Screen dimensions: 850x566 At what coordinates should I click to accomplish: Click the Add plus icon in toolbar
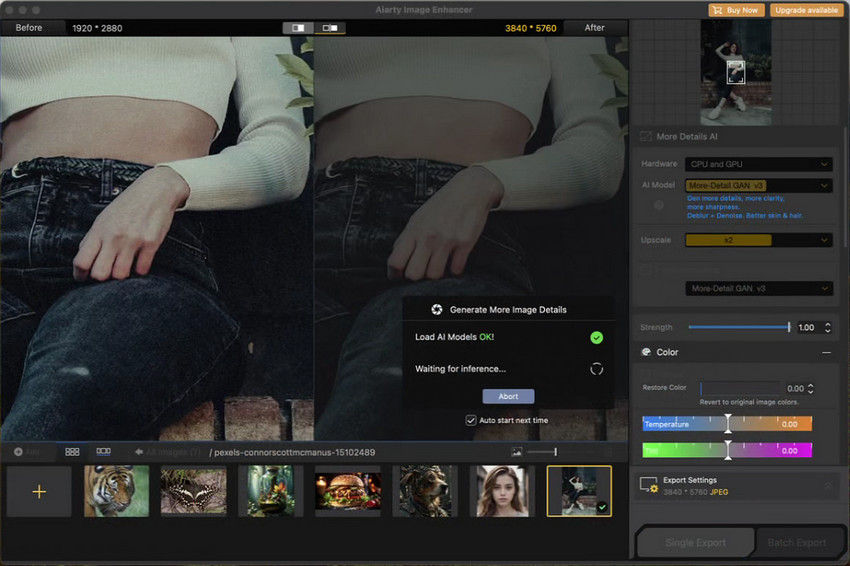tap(18, 452)
